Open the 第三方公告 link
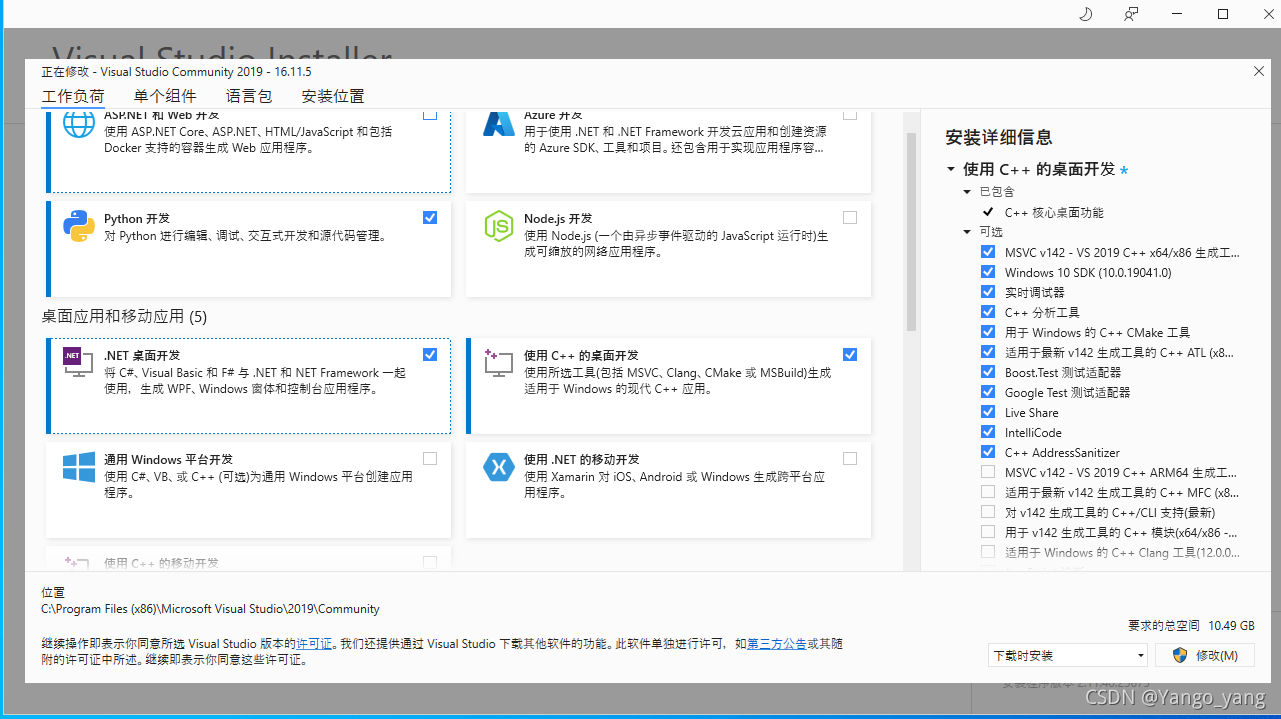Image resolution: width=1281 pixels, height=719 pixels. point(777,644)
